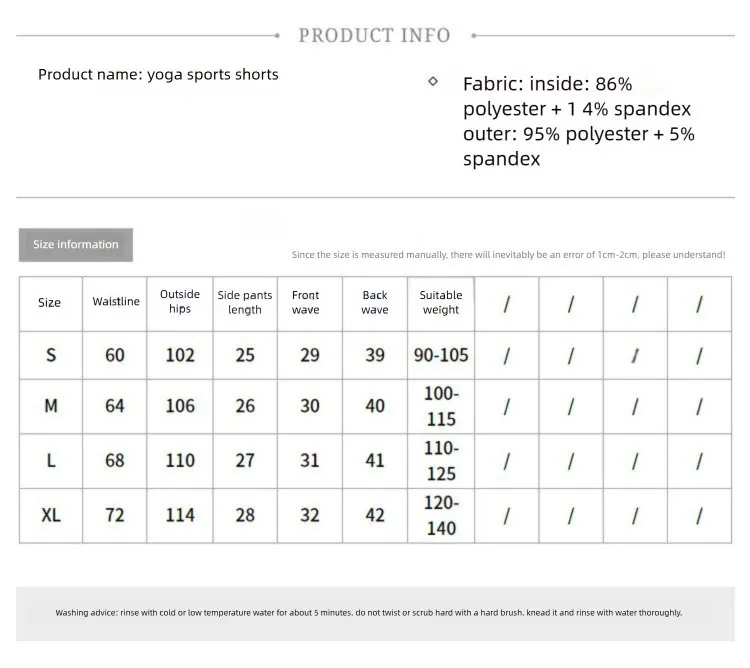Select the XL size row label

(x=51, y=515)
